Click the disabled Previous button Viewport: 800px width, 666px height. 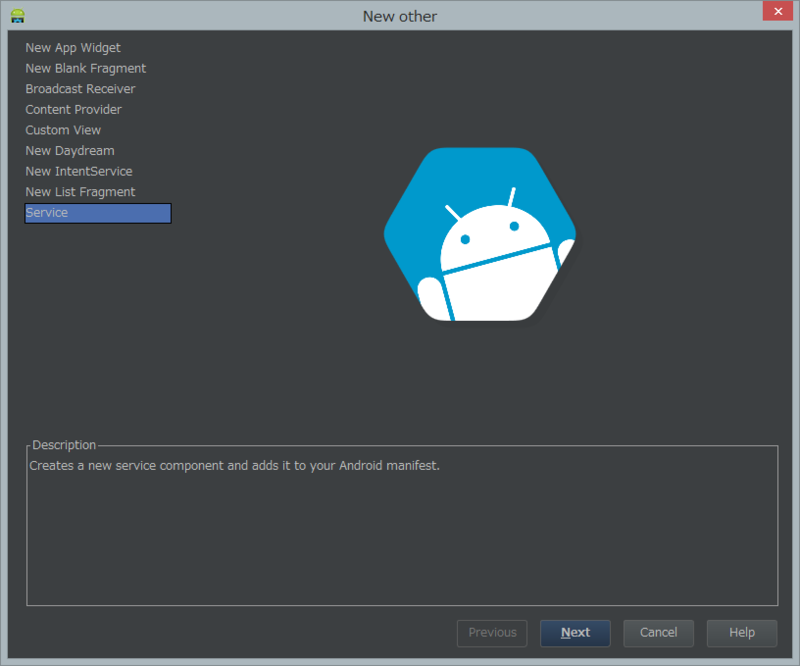[x=492, y=633]
